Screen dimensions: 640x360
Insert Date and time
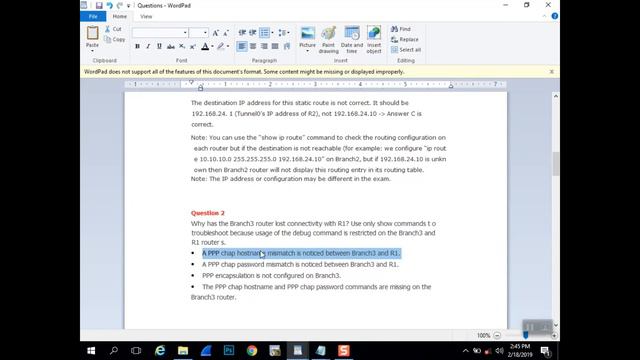[x=352, y=40]
